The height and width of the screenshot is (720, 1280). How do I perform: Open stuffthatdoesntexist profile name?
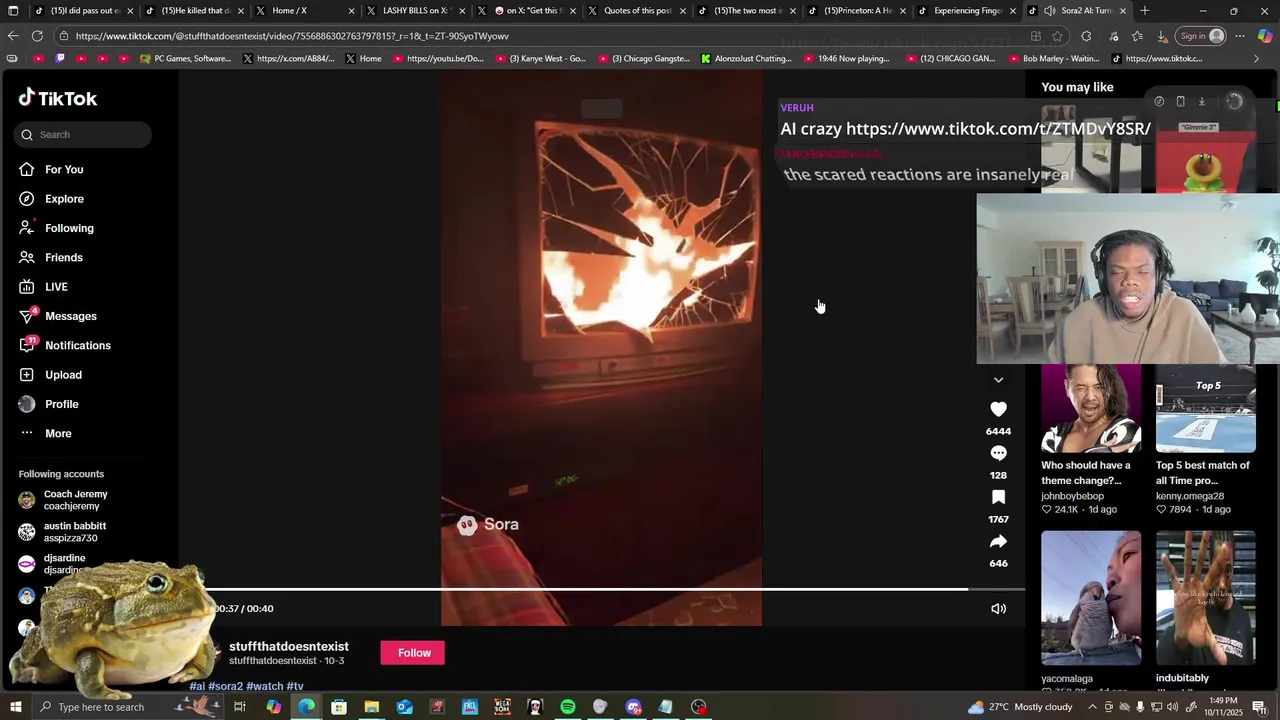[x=289, y=647]
